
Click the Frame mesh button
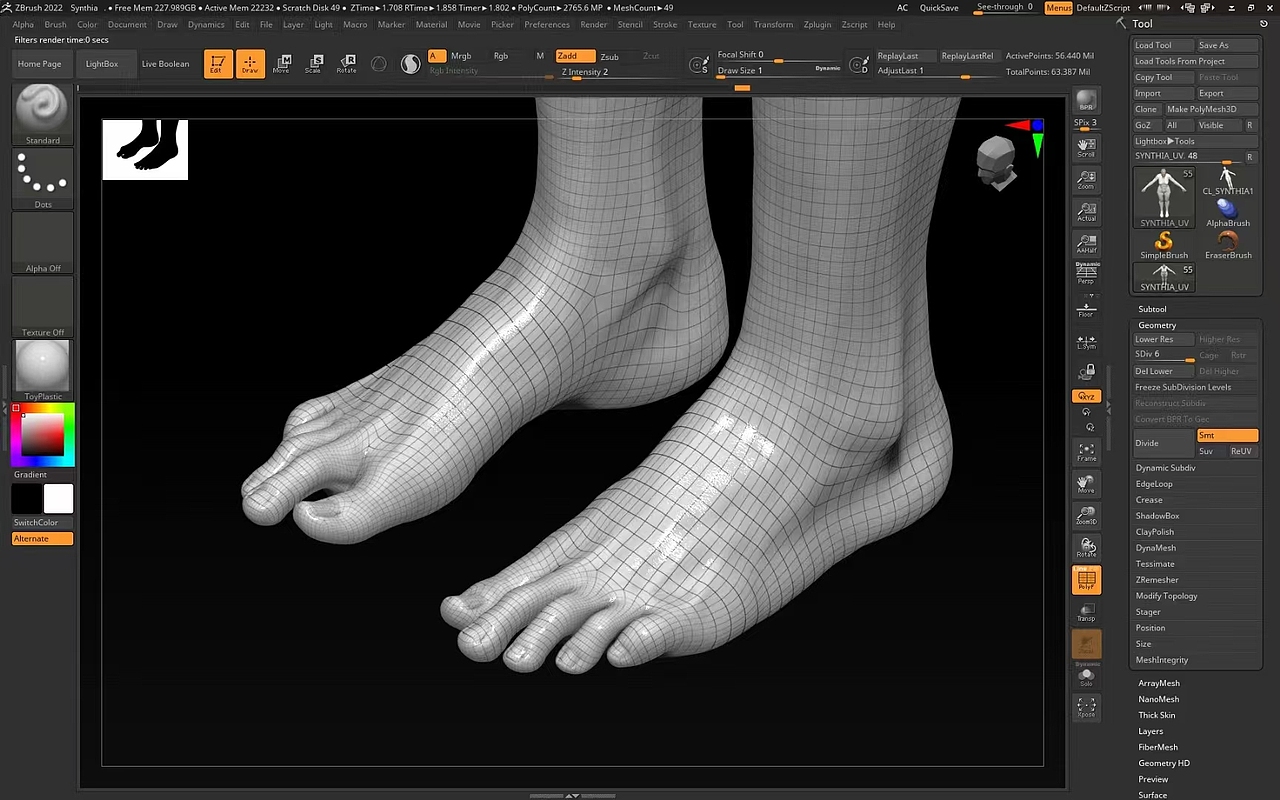coord(1086,452)
